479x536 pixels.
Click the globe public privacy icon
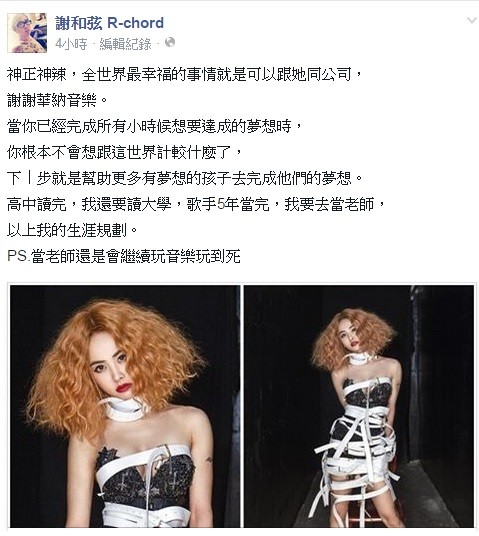170,42
